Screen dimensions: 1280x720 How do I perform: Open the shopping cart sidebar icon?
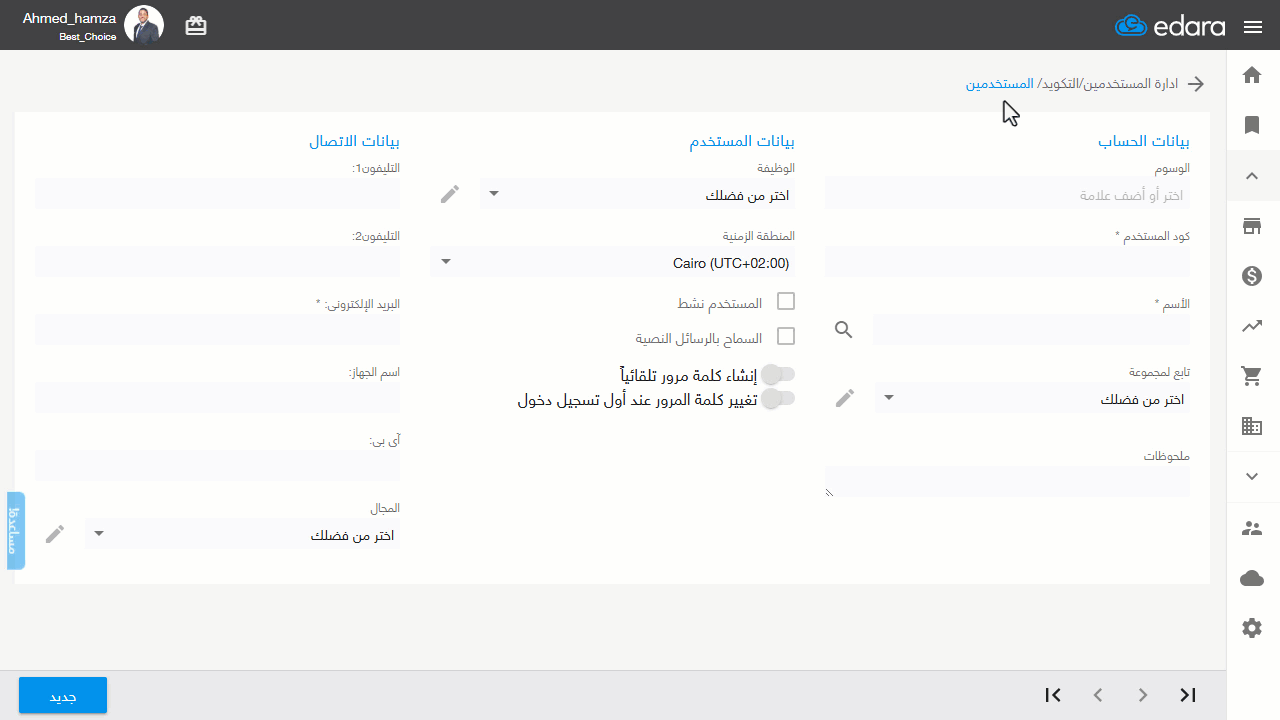pyautogui.click(x=1252, y=376)
